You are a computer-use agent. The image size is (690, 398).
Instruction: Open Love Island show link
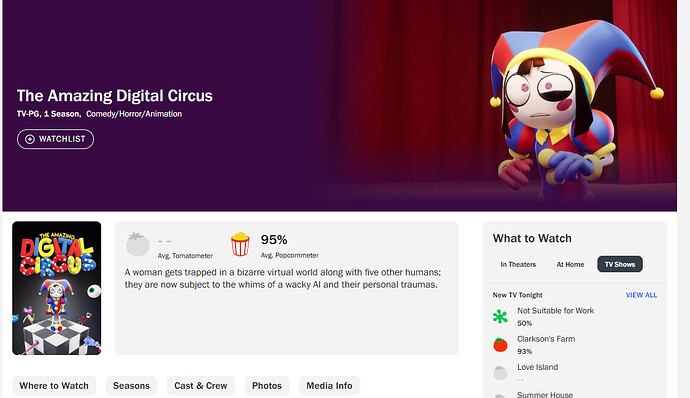click(x=538, y=367)
